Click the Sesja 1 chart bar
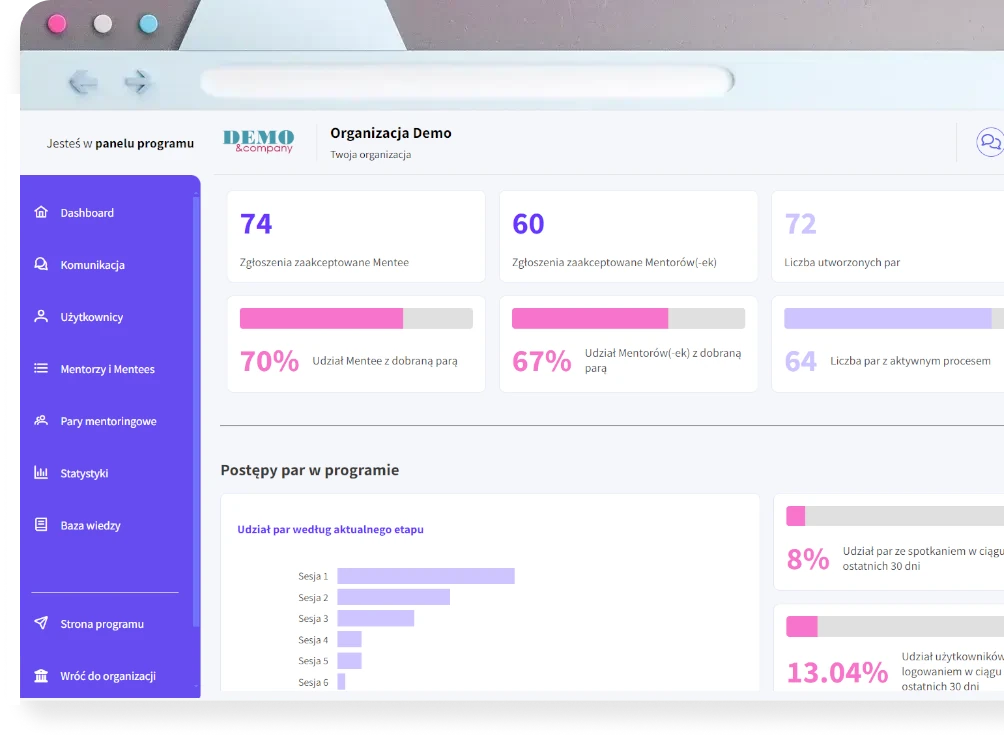Viewport: 1004px width, 739px height. pos(426,576)
